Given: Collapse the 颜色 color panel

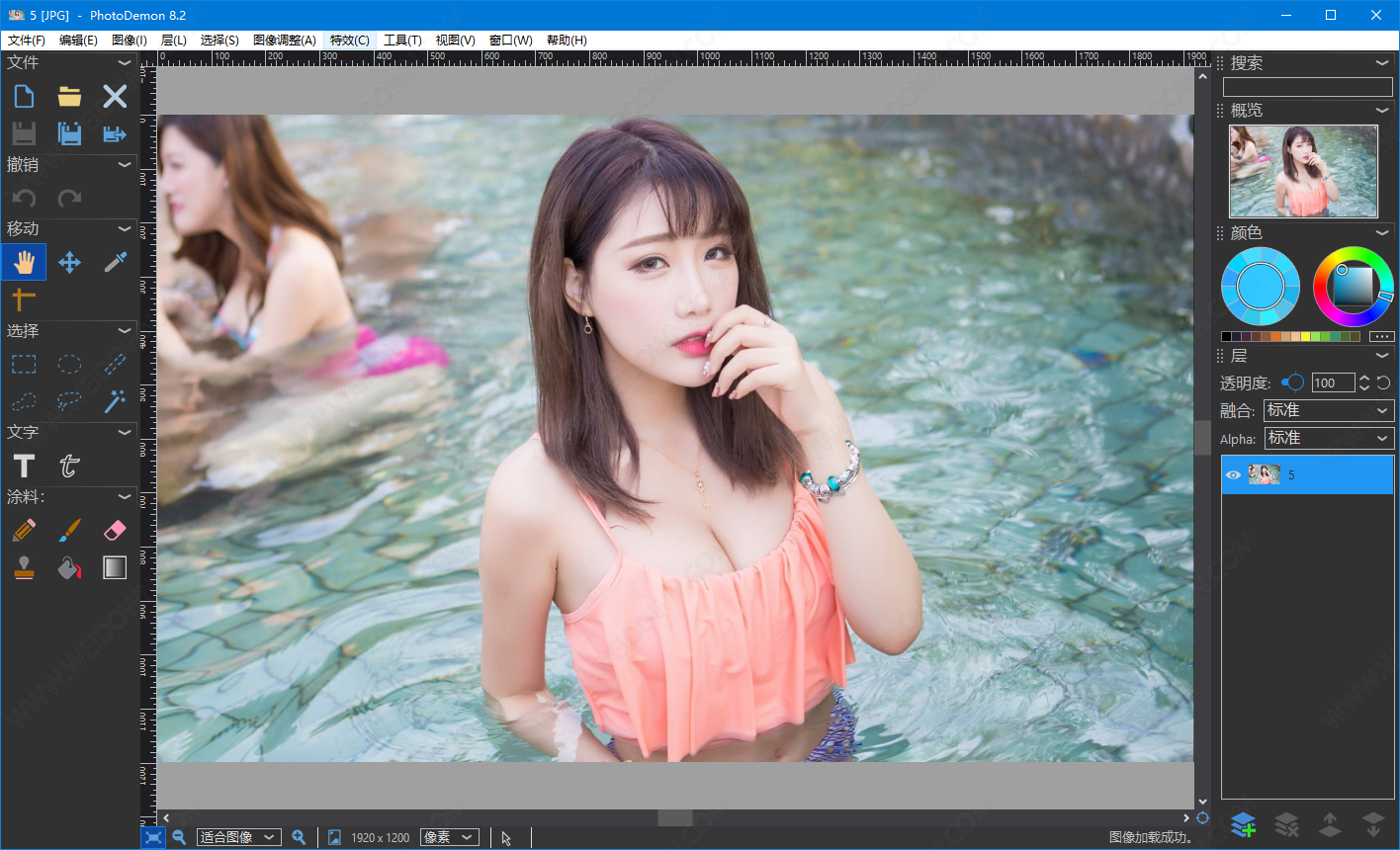Looking at the screenshot, I should (1382, 233).
